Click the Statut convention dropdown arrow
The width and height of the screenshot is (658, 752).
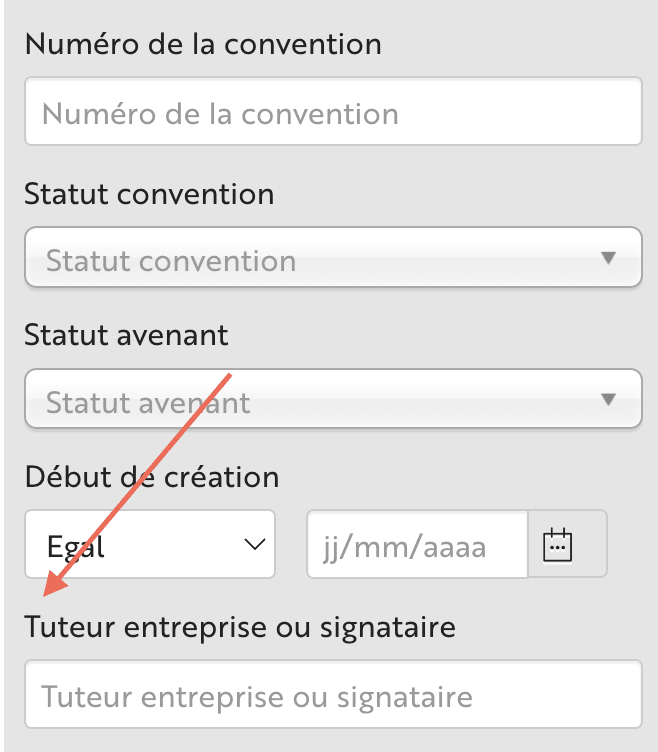607,259
